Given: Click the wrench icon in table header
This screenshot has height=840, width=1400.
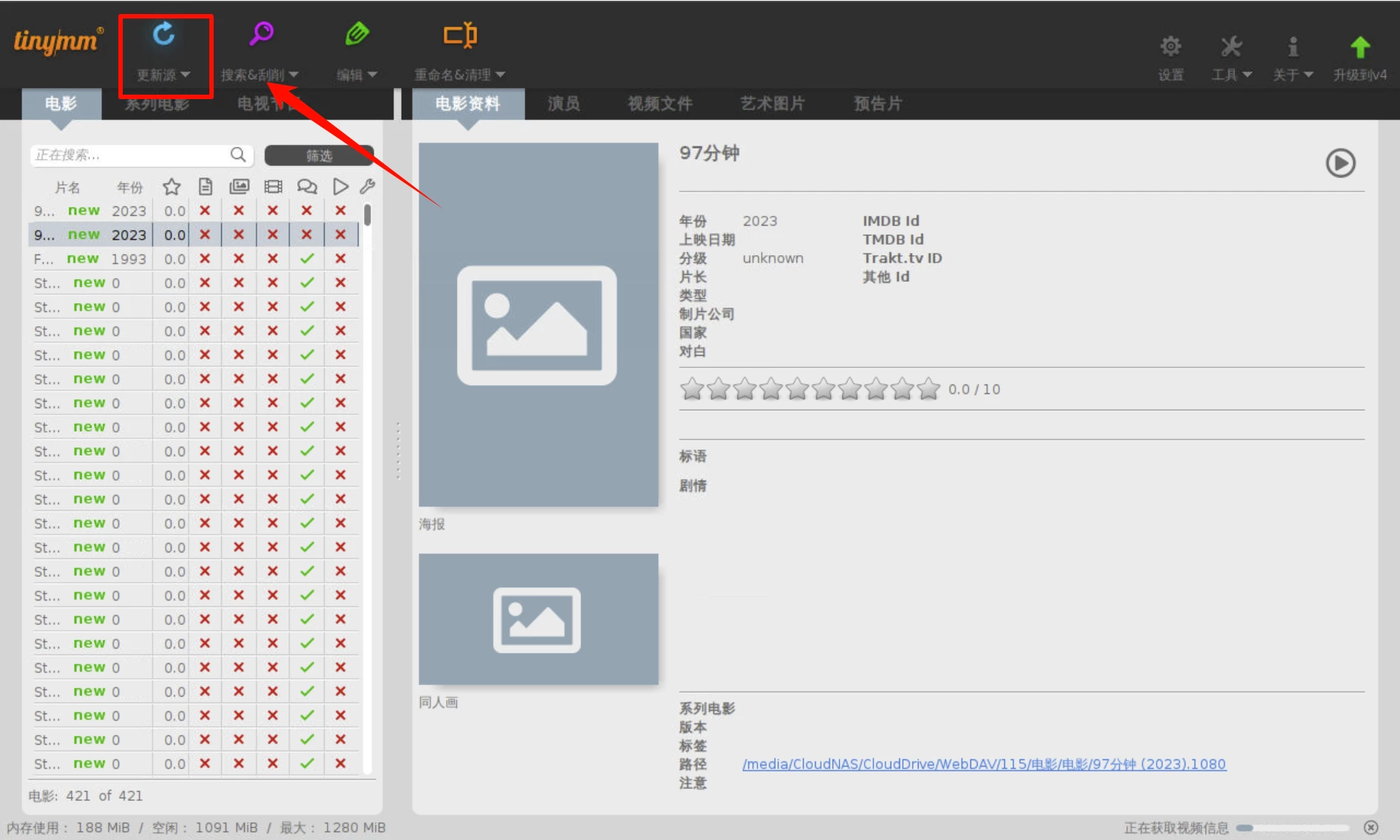Looking at the screenshot, I should tap(368, 187).
